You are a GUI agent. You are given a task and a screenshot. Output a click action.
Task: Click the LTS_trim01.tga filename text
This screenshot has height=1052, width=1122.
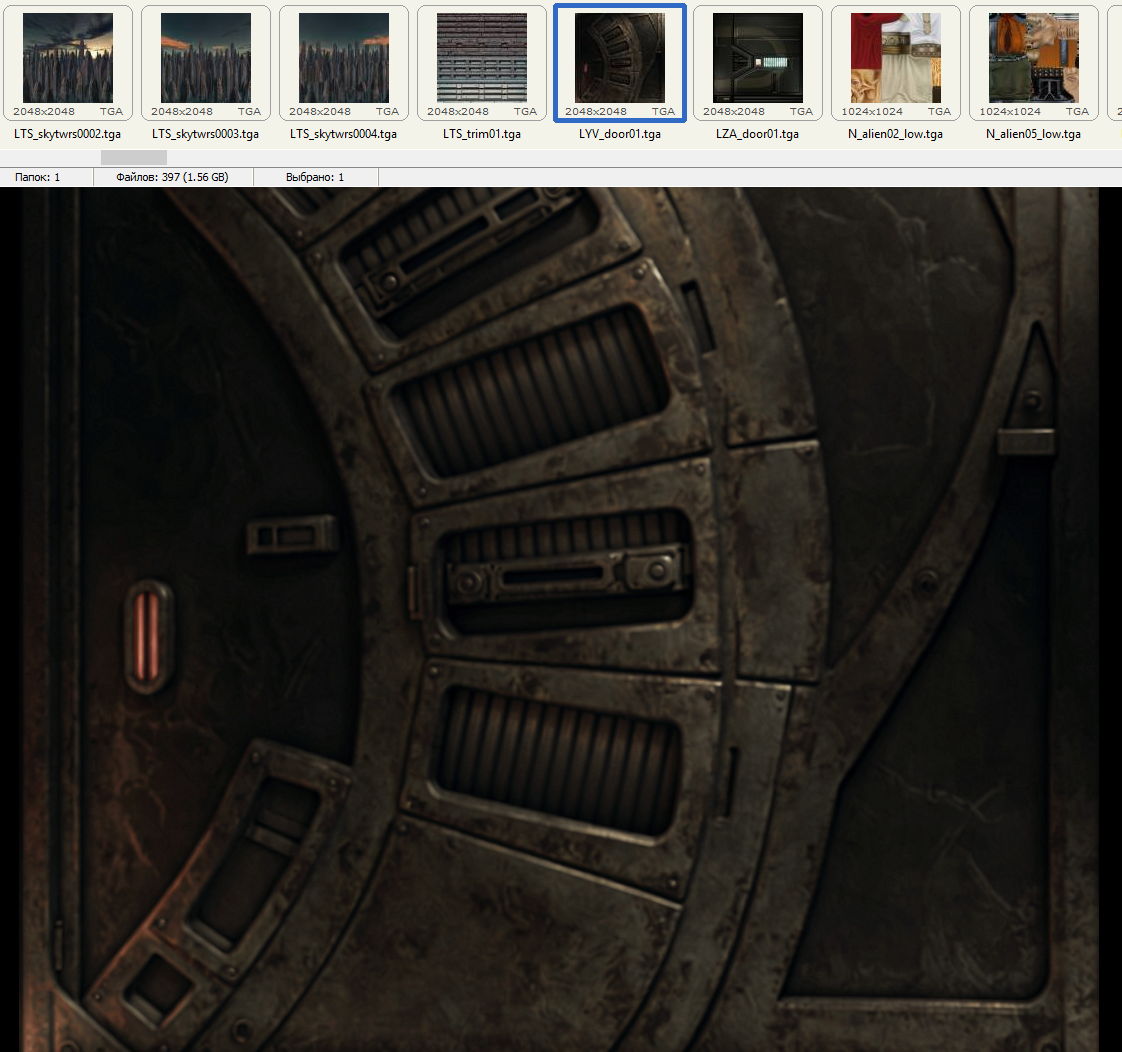point(482,134)
